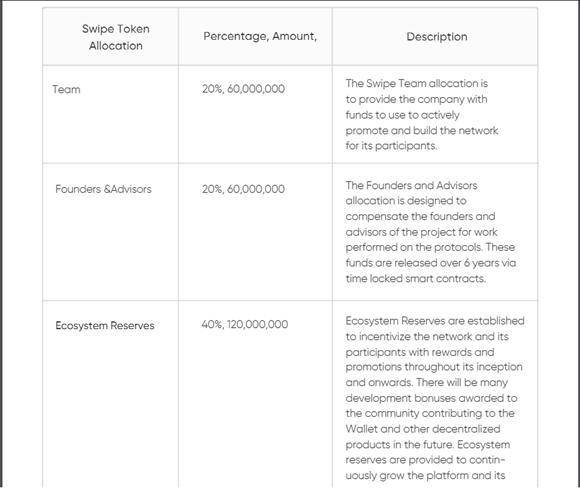
Task: Click 'uously grow the platform and its' line
Action: (x=425, y=475)
